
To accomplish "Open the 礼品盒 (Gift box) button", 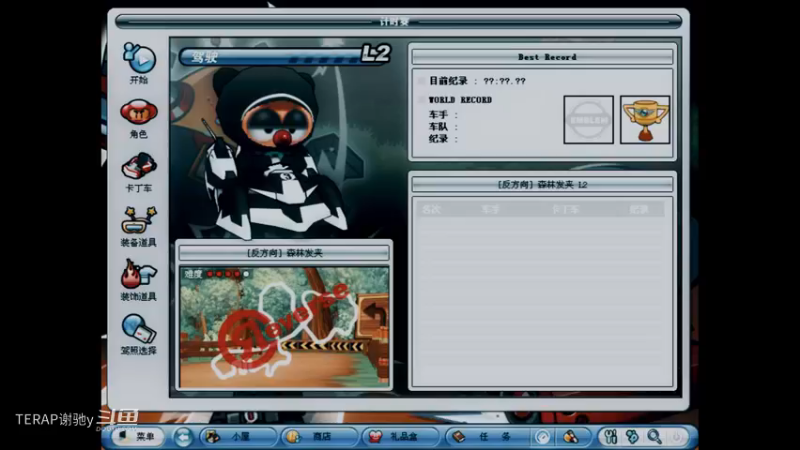I will pos(400,437).
